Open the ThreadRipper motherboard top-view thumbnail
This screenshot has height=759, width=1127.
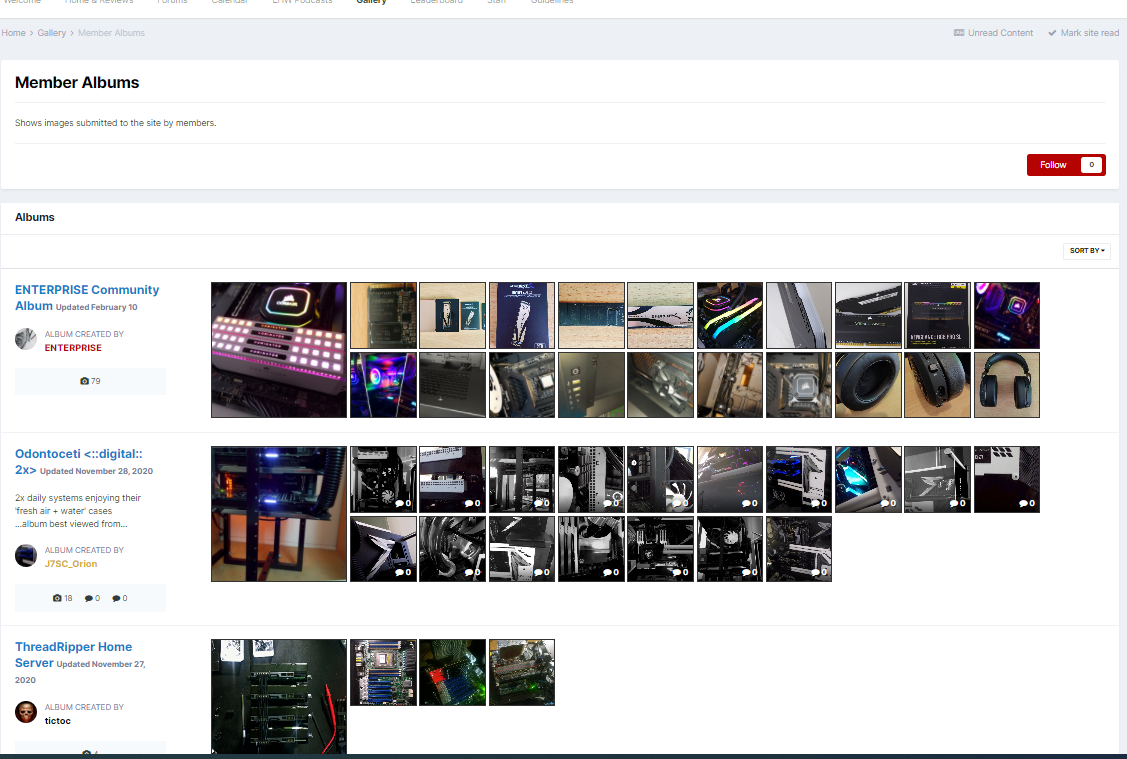tap(383, 673)
